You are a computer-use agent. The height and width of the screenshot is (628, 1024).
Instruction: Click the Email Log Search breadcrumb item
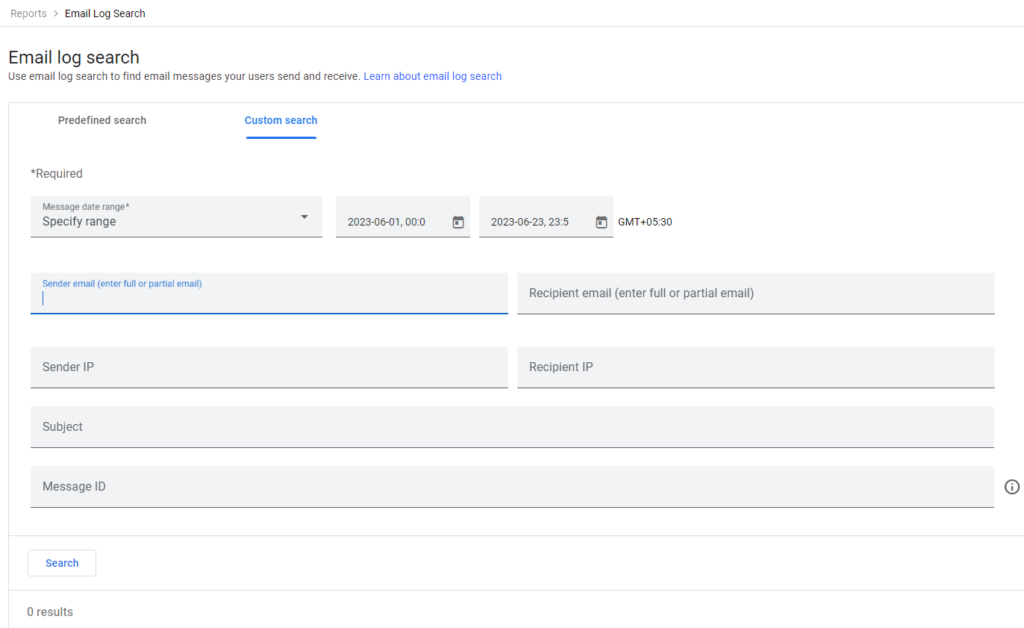coord(105,14)
